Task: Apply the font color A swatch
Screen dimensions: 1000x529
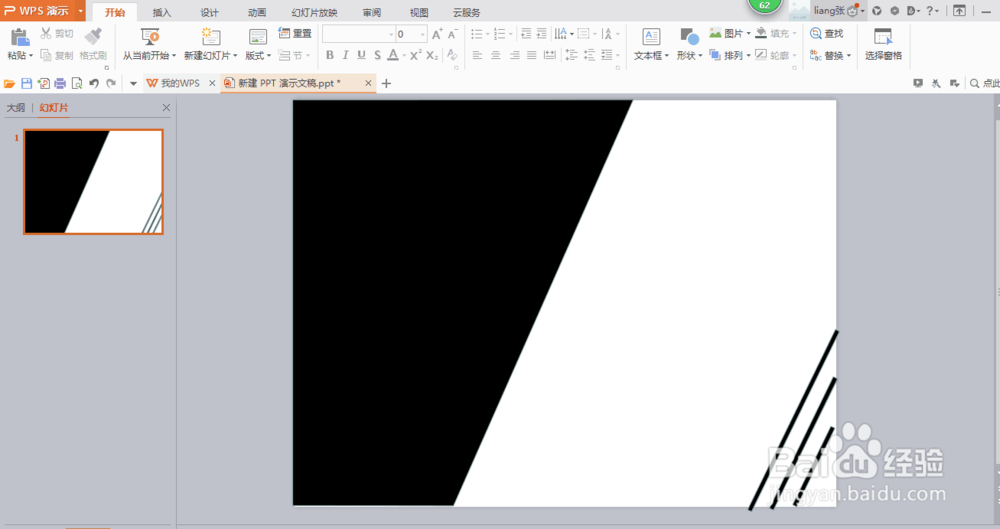Action: point(393,56)
